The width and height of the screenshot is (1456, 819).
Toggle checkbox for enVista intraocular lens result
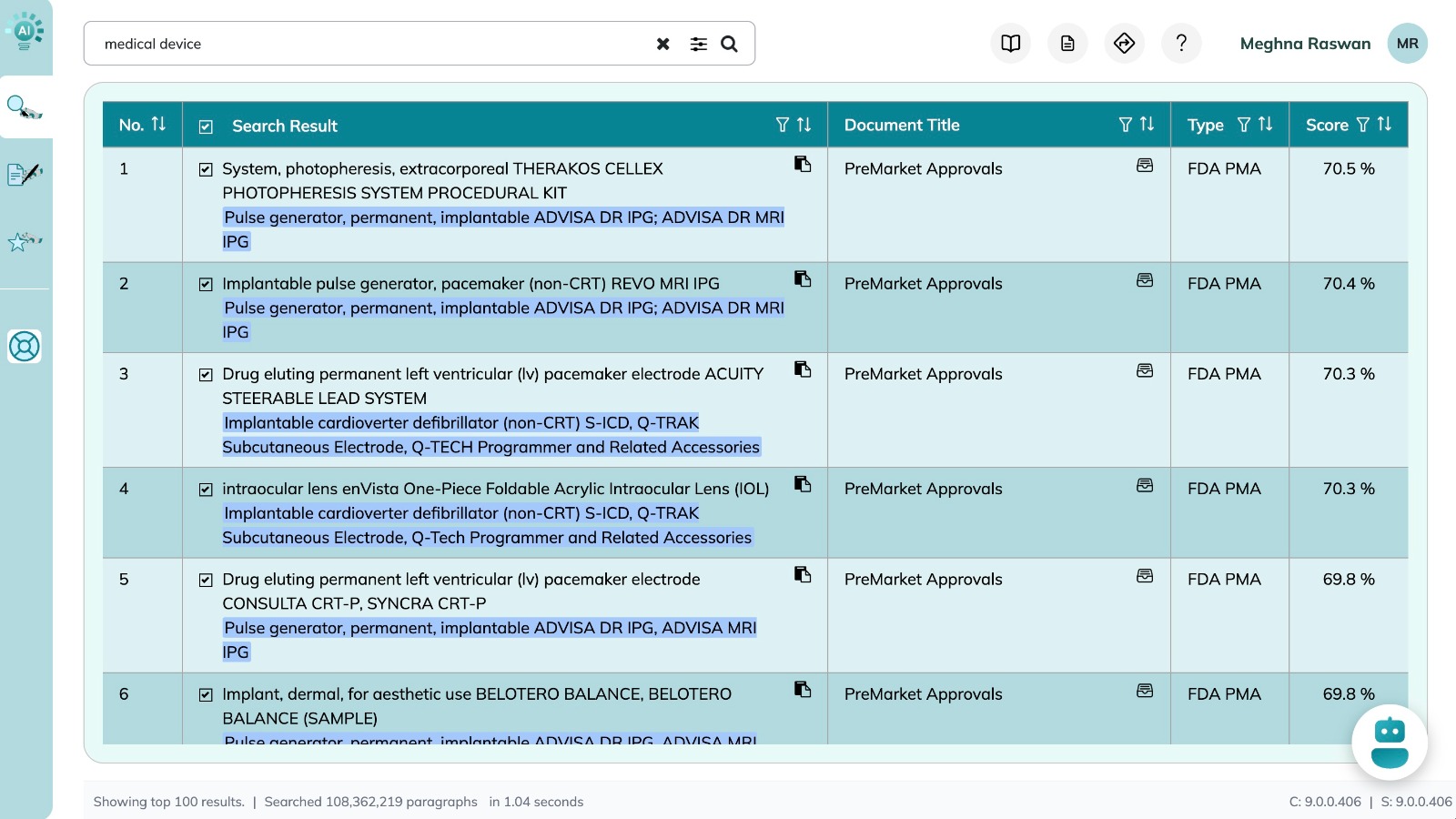(206, 490)
